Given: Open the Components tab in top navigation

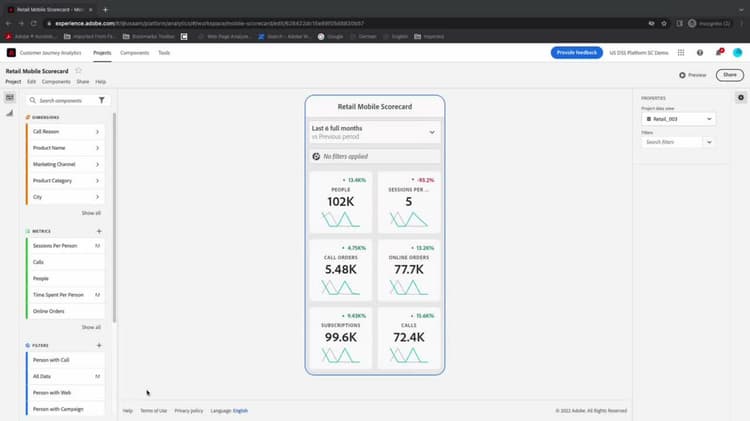Looking at the screenshot, I should tap(134, 53).
